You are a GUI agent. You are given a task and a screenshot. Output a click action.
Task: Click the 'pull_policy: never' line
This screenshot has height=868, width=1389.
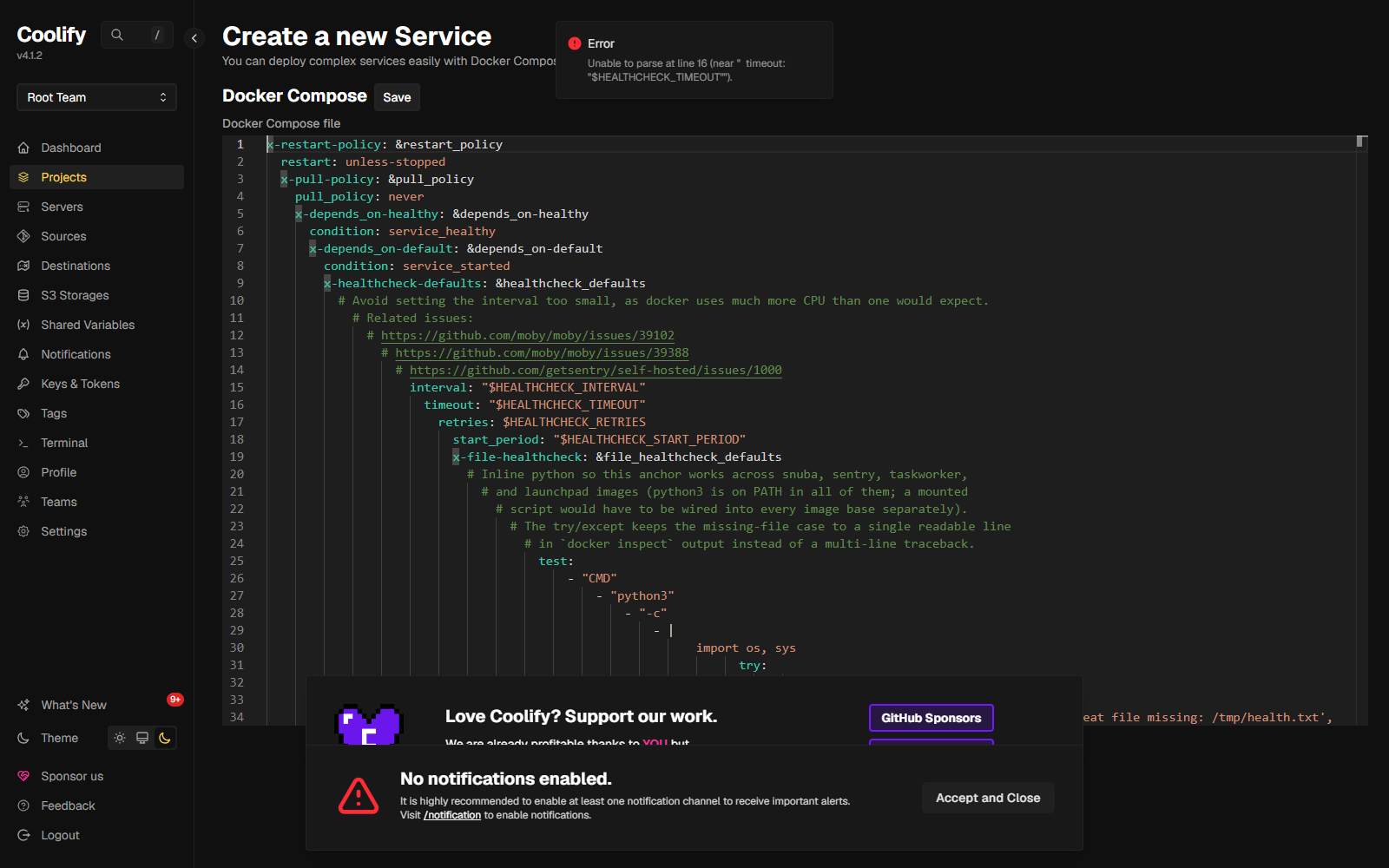pos(359,196)
